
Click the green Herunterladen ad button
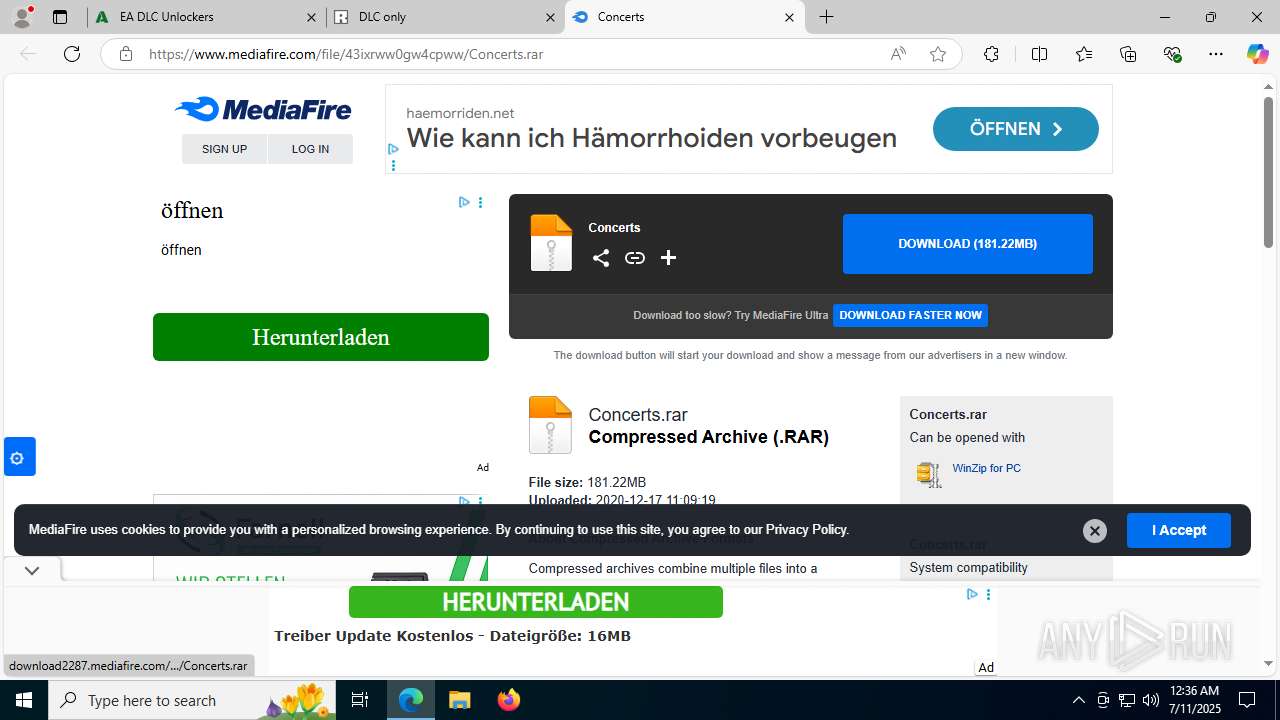tap(321, 337)
